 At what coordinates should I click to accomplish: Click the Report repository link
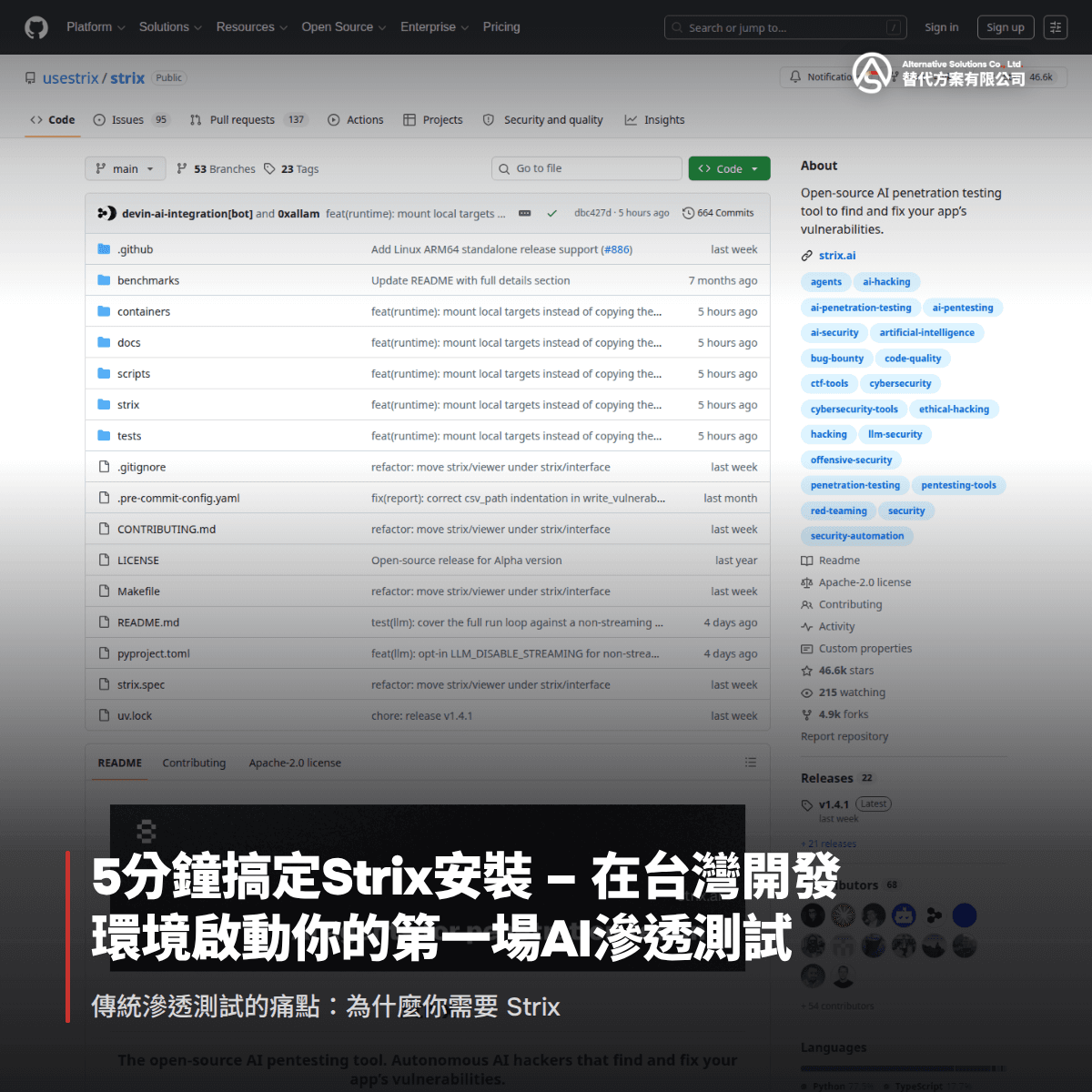[x=844, y=736]
